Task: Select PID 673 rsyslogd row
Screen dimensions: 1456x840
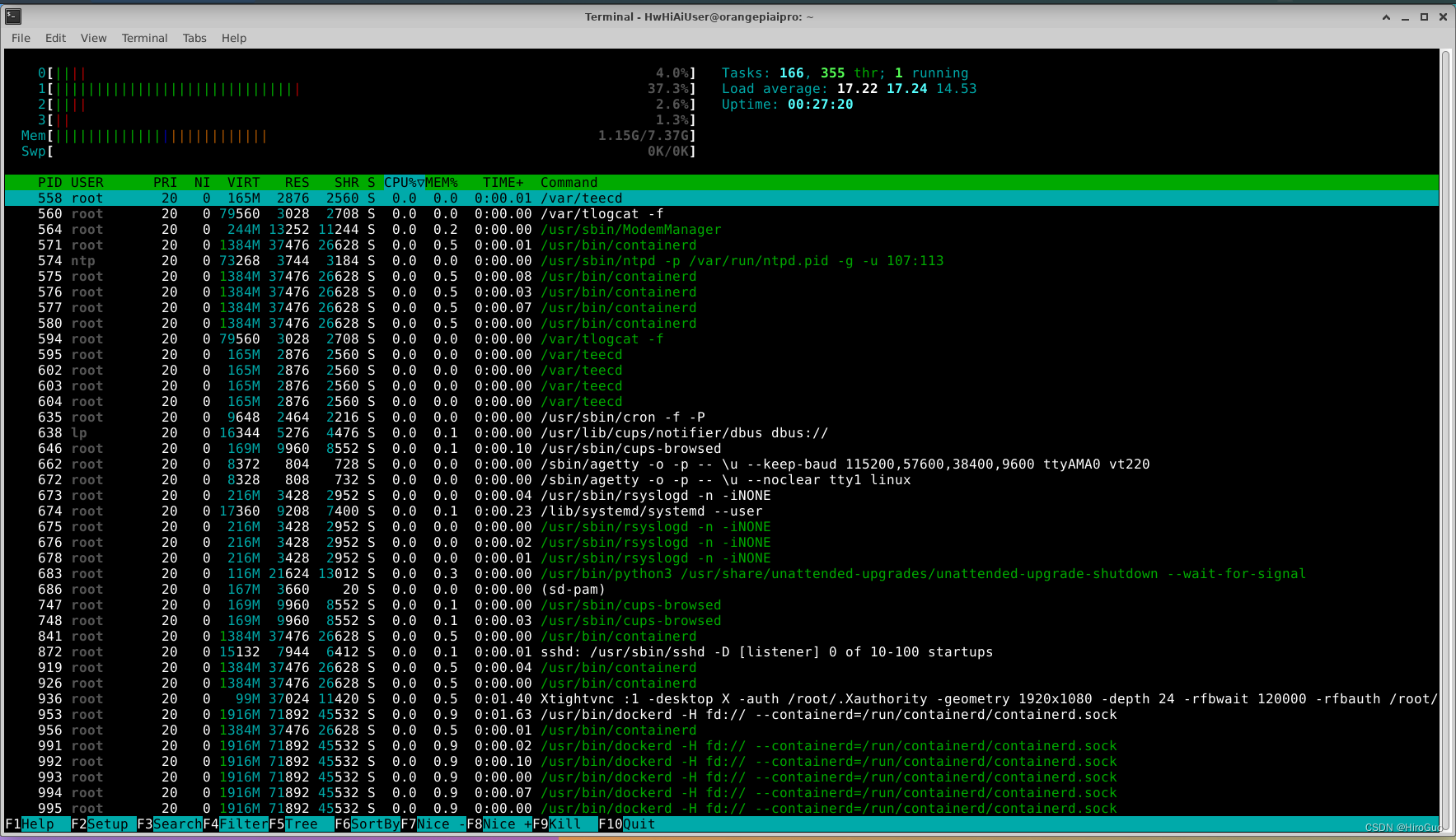Action: [x=721, y=496]
